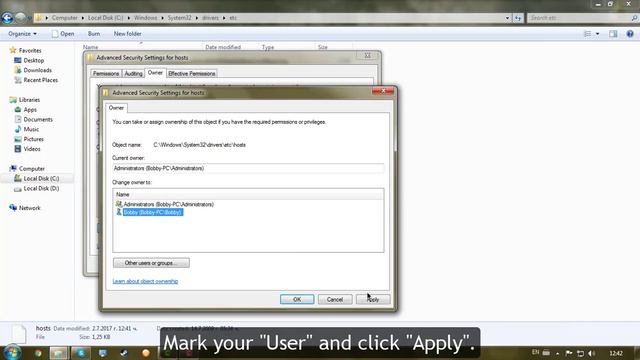This screenshot has width=640, height=360.
Task: Select Administrators (Bobby-PC\Administrators) in owner list
Action: coord(169,204)
